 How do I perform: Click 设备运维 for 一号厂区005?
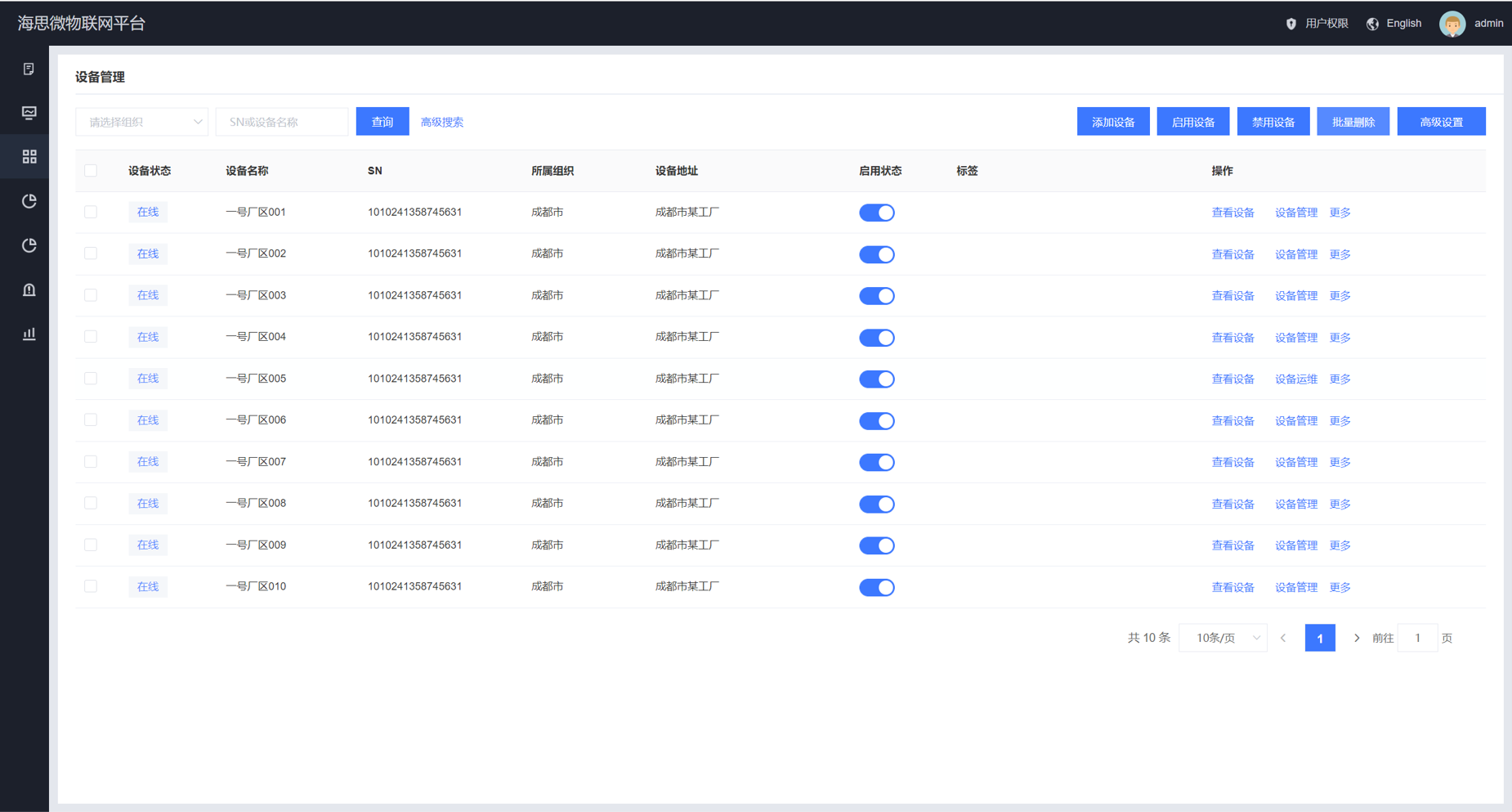click(1295, 379)
